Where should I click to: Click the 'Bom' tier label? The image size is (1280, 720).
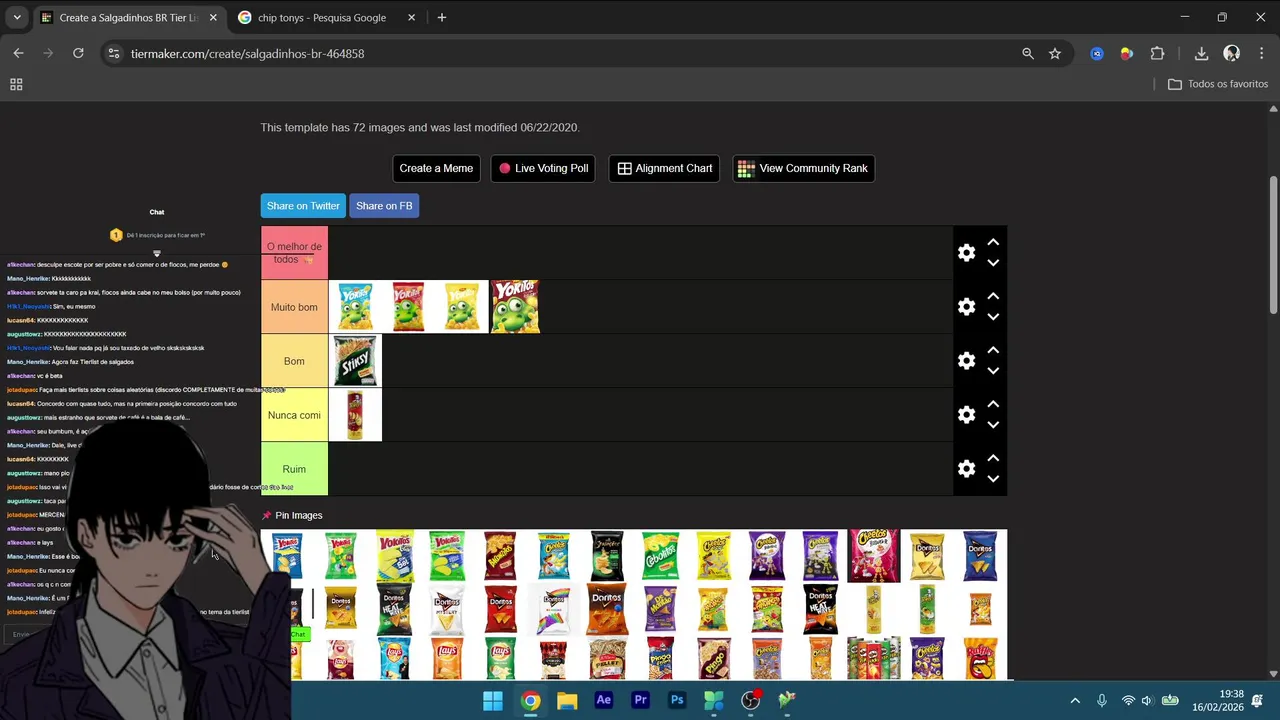click(x=294, y=361)
